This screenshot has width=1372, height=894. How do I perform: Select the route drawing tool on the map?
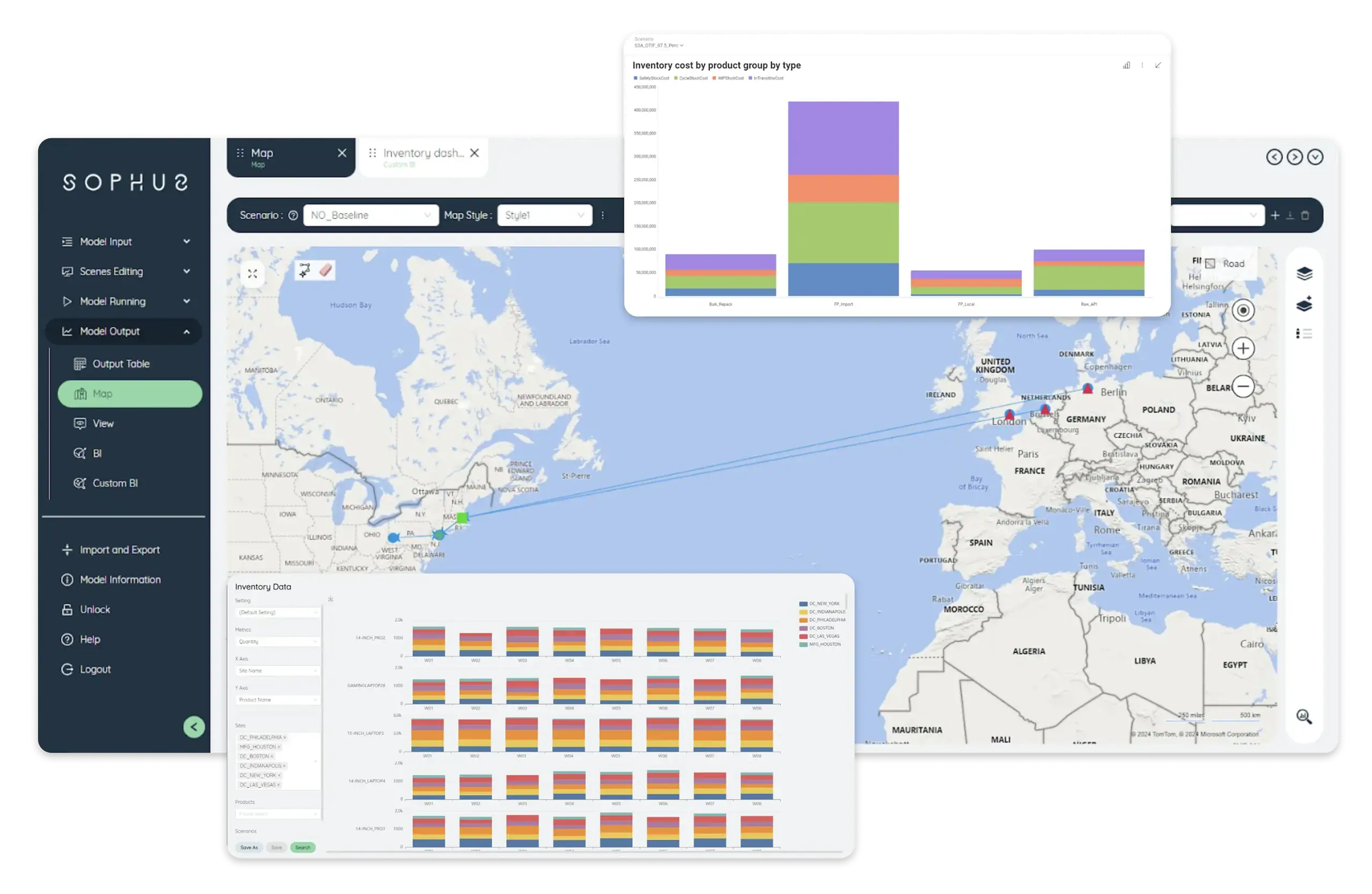click(x=305, y=269)
